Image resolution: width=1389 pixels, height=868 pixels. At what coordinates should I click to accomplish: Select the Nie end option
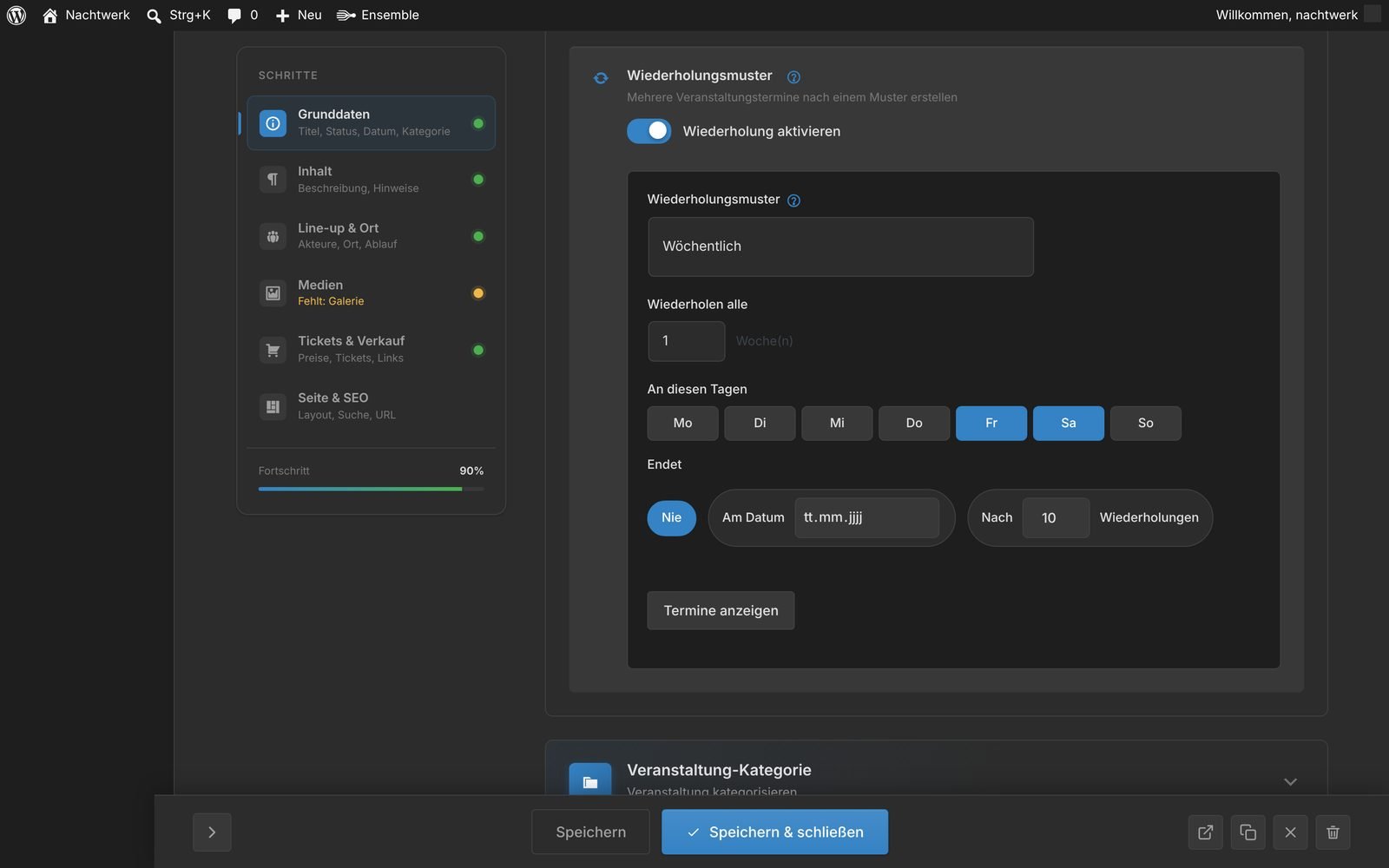pos(672,518)
